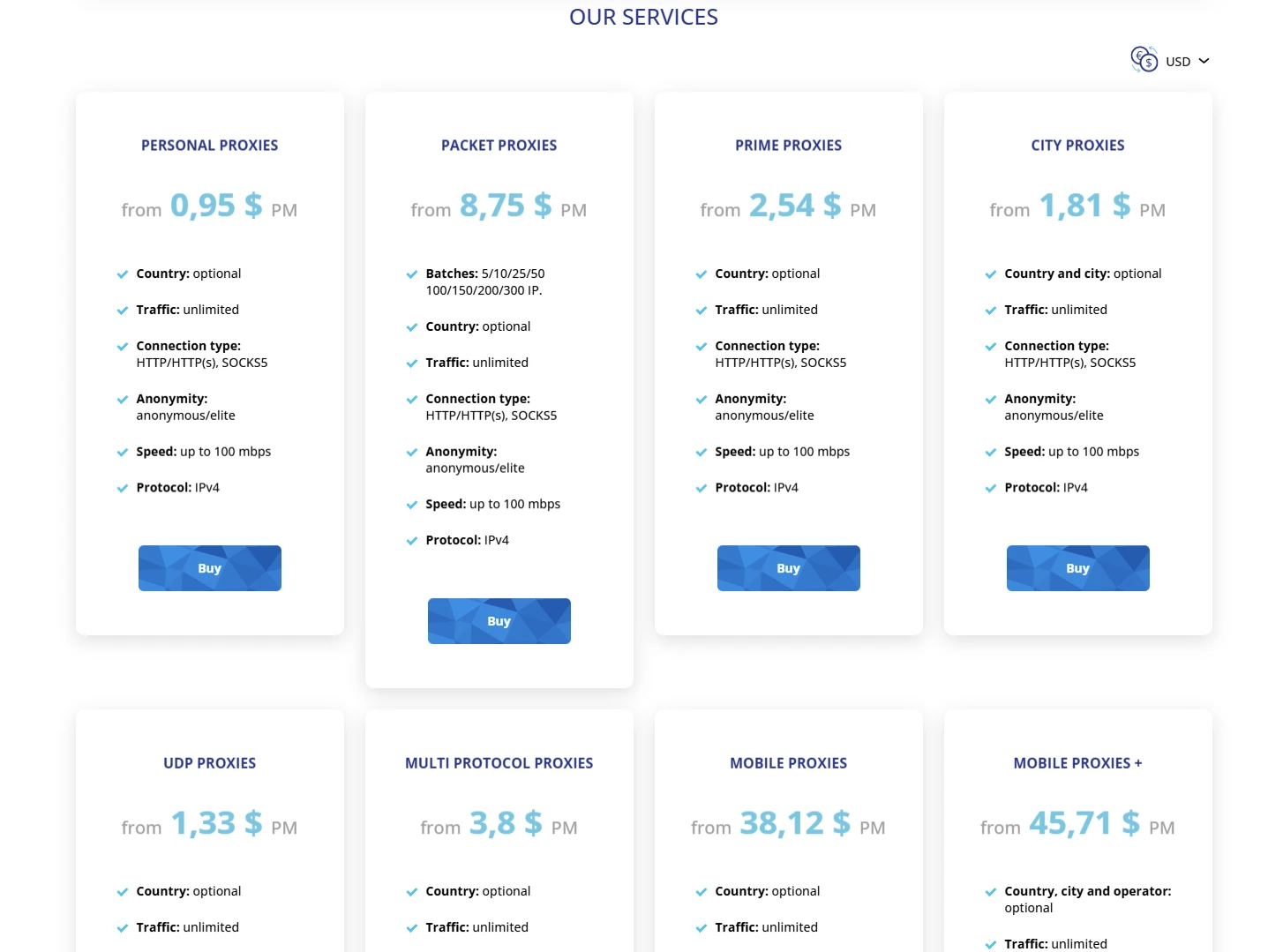Click checkmark beside Protocol in Packet Proxies
The height and width of the screenshot is (952, 1268).
click(411, 541)
